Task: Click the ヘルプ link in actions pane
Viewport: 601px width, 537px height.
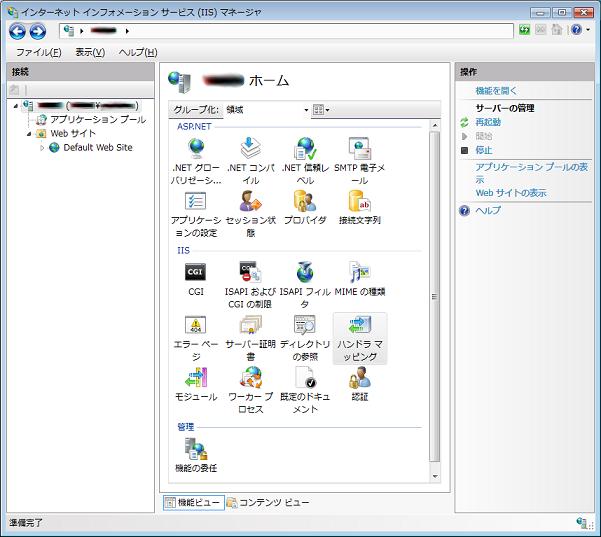Action: [x=488, y=210]
